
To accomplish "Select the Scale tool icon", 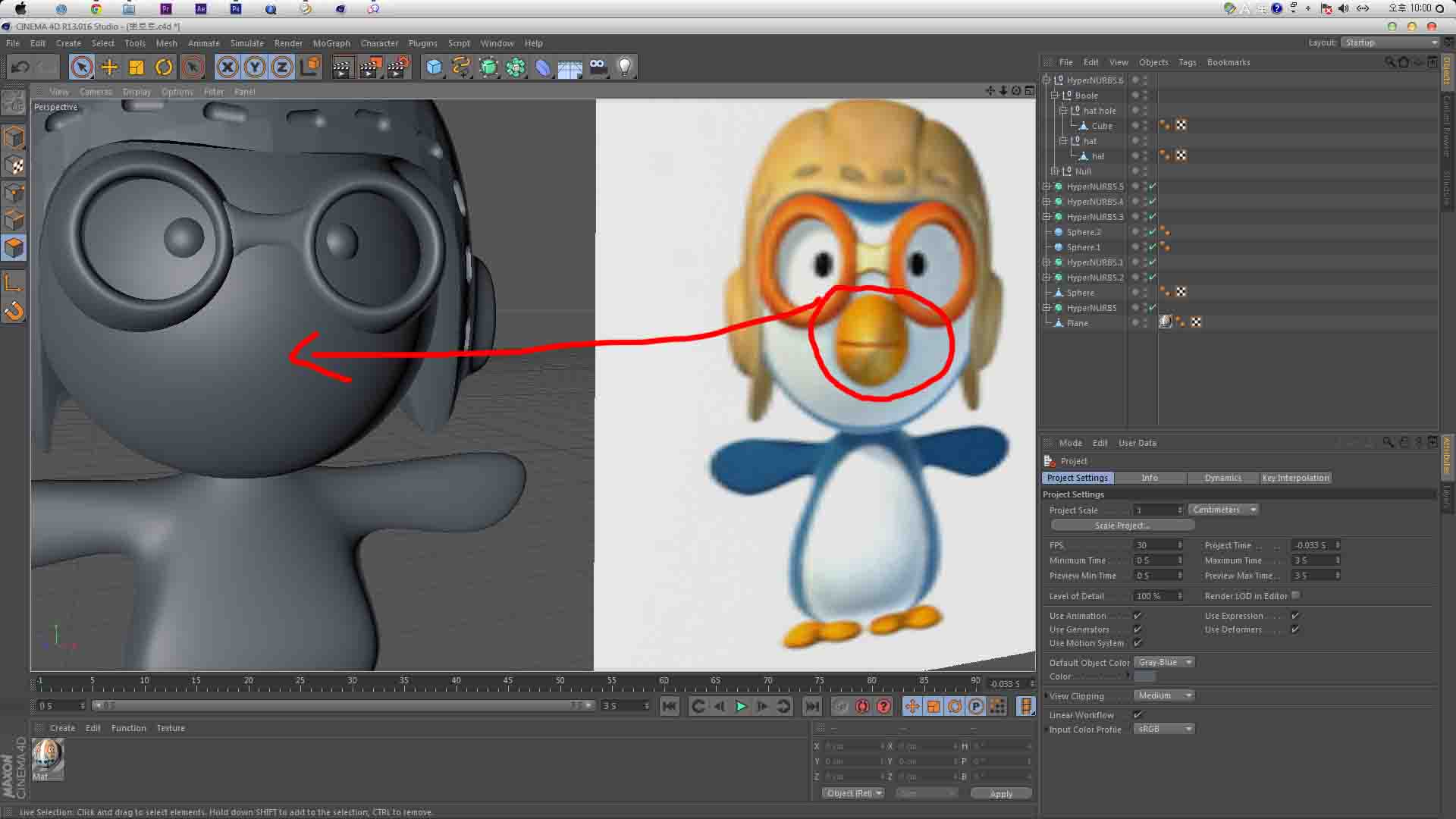I will pos(137,67).
